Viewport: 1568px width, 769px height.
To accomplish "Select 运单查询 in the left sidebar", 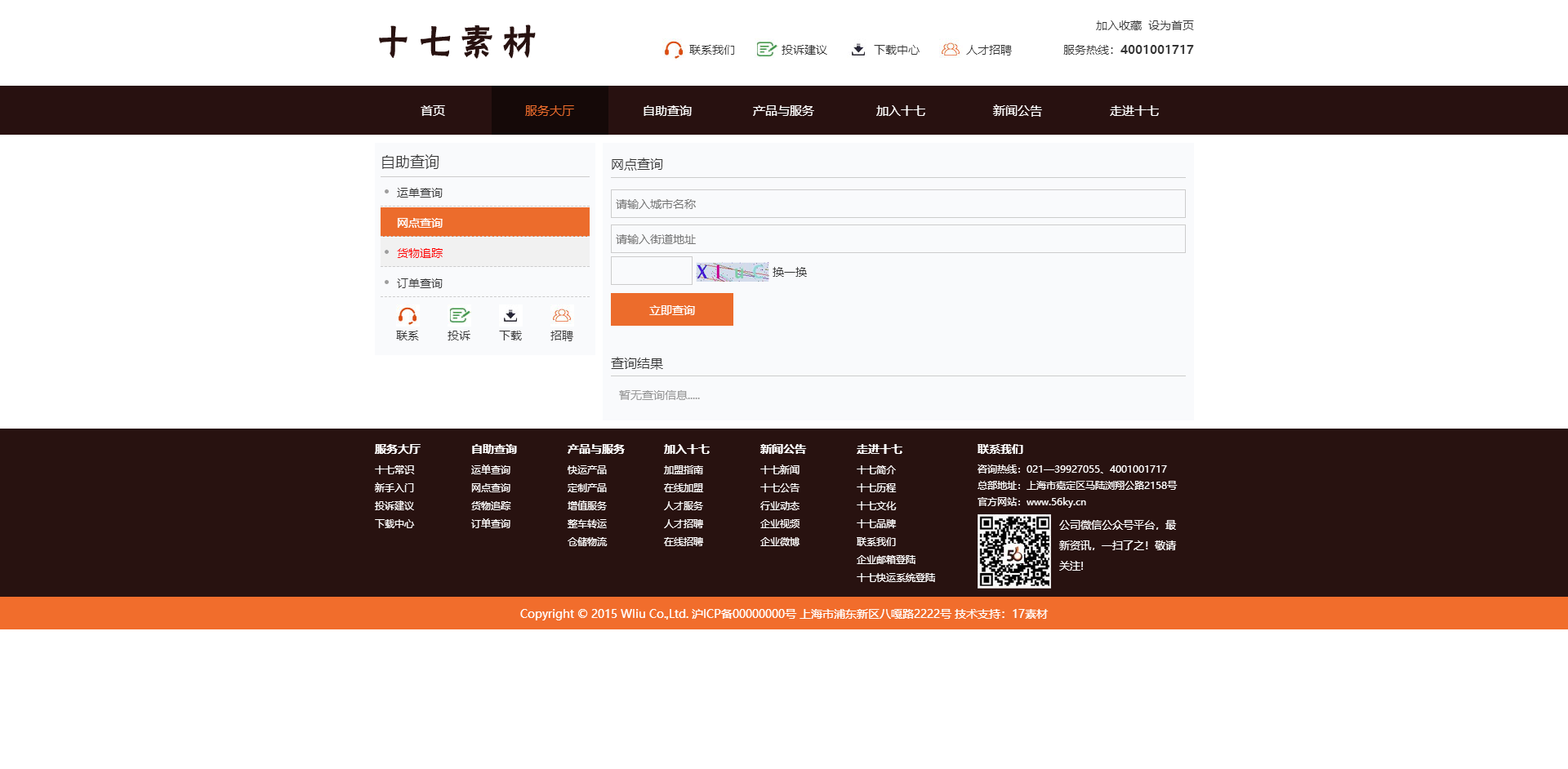I will click(x=420, y=193).
